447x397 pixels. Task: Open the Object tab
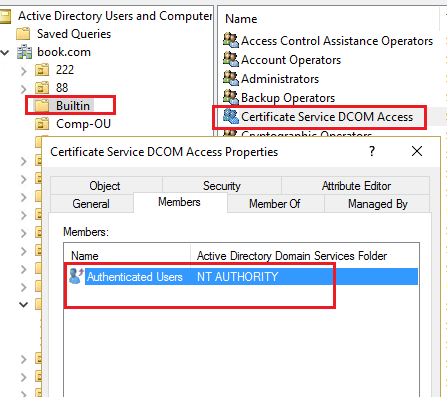point(105,186)
